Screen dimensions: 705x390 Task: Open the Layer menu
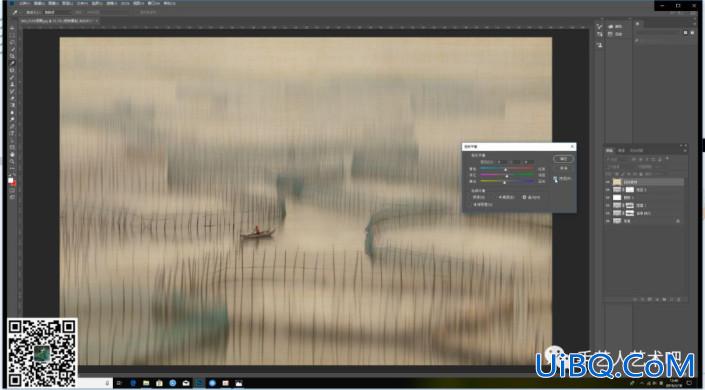(67, 4)
